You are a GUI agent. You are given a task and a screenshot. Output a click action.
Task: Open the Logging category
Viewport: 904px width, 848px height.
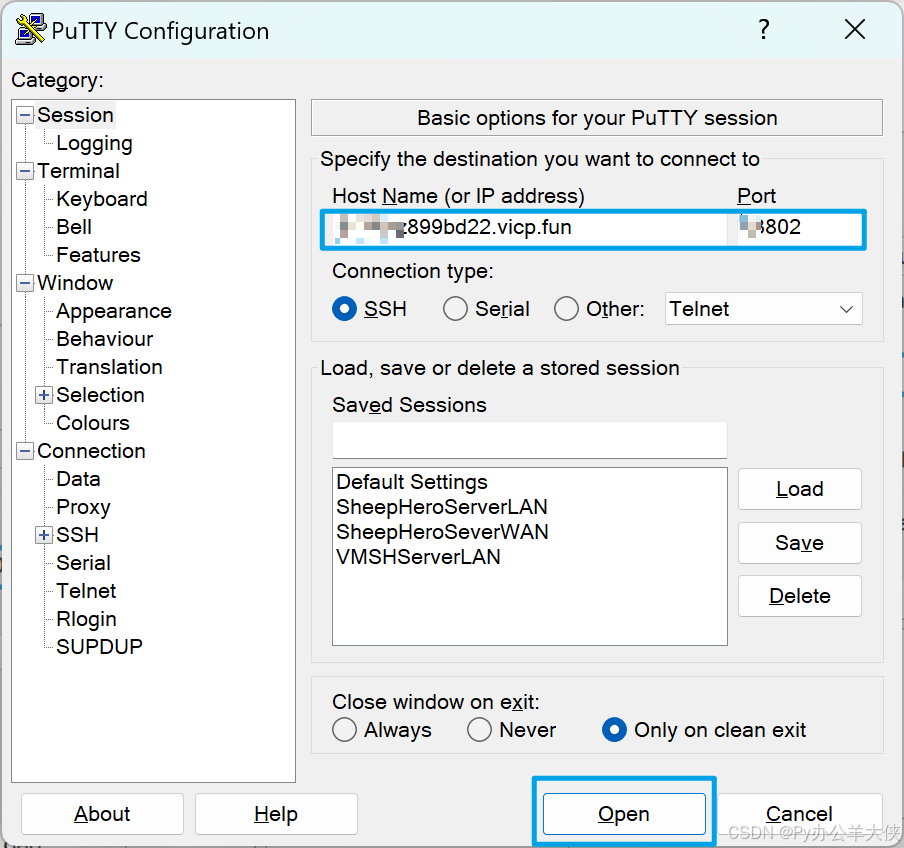point(95,144)
